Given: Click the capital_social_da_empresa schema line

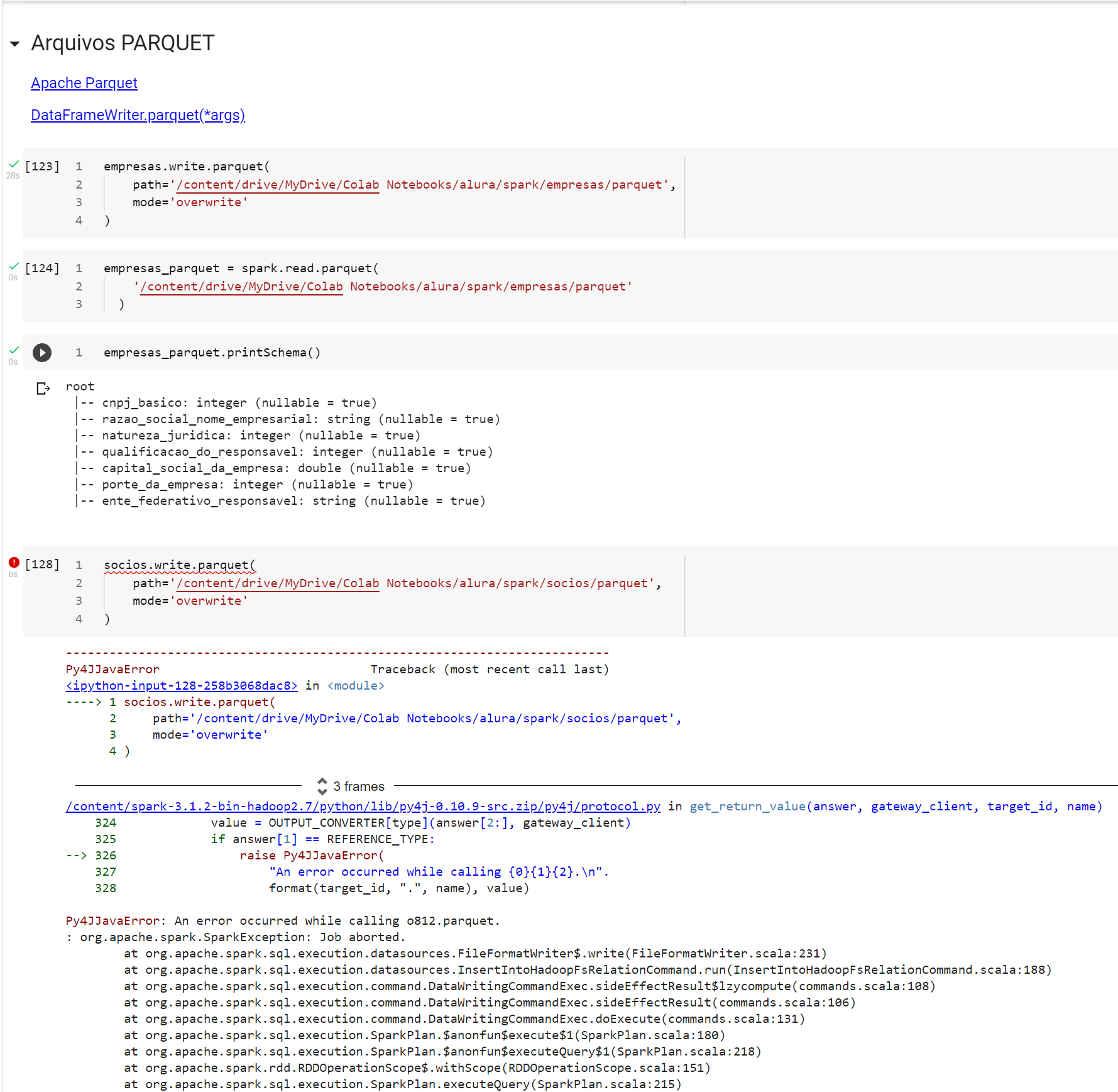Looking at the screenshot, I should (273, 468).
